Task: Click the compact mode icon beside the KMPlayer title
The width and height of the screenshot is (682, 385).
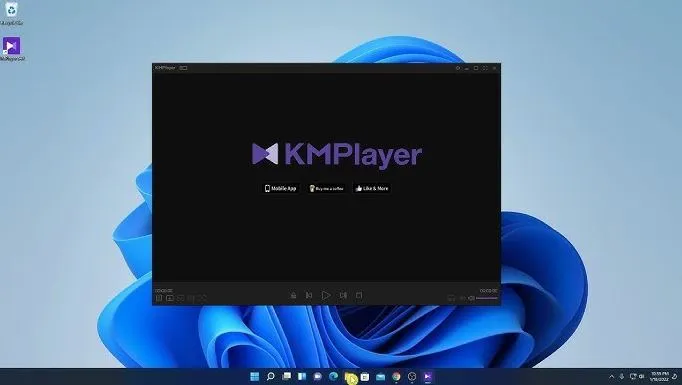Action: [184, 68]
